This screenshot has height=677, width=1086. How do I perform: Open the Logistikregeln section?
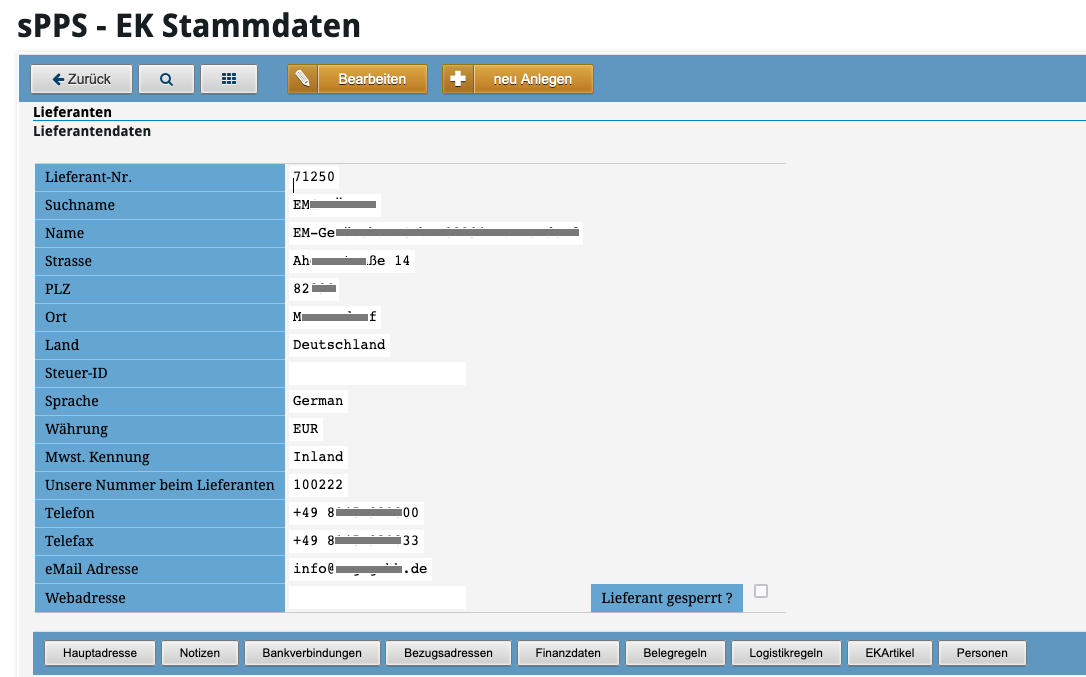click(785, 653)
